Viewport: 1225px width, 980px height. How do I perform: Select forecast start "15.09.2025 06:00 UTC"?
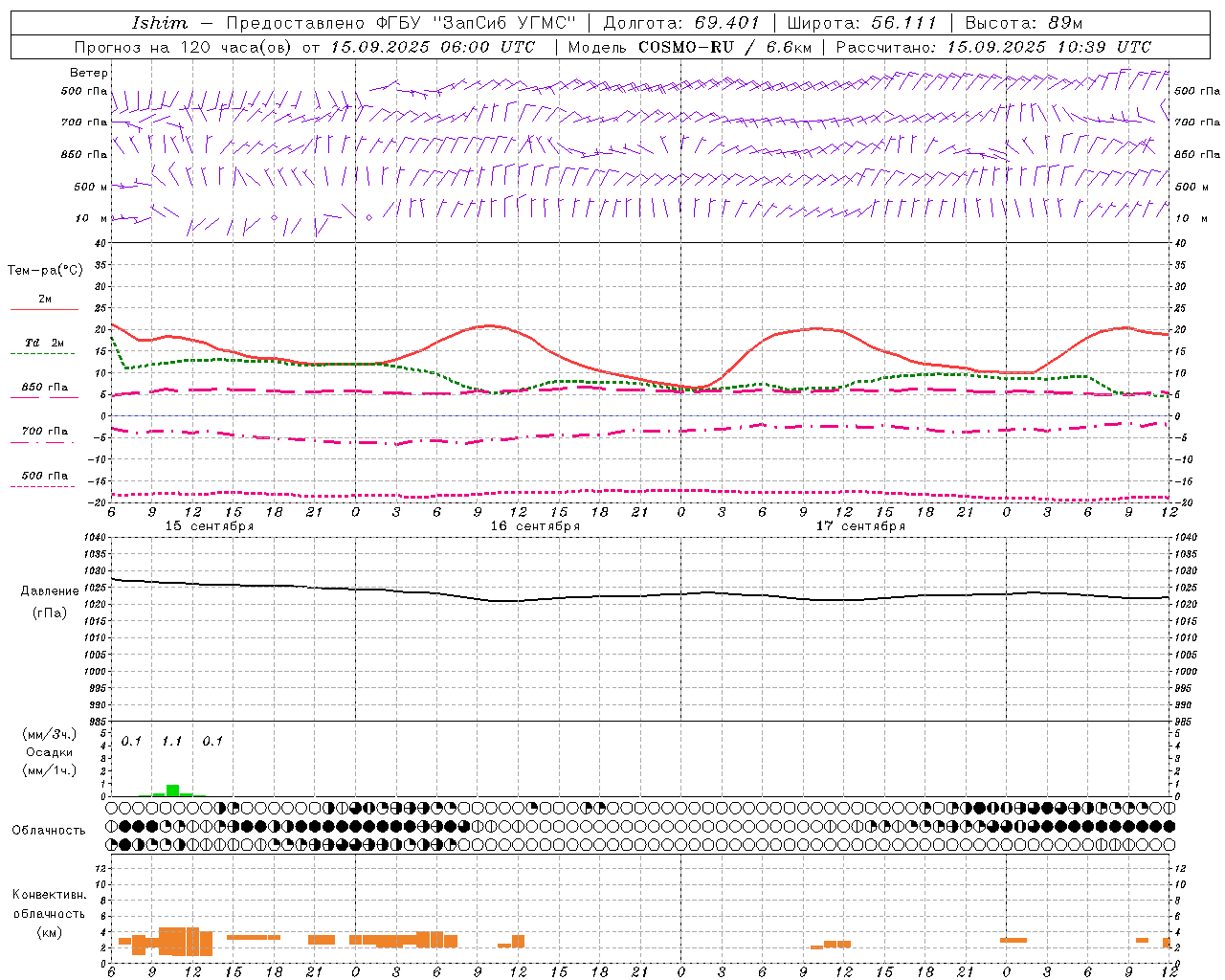(x=433, y=47)
